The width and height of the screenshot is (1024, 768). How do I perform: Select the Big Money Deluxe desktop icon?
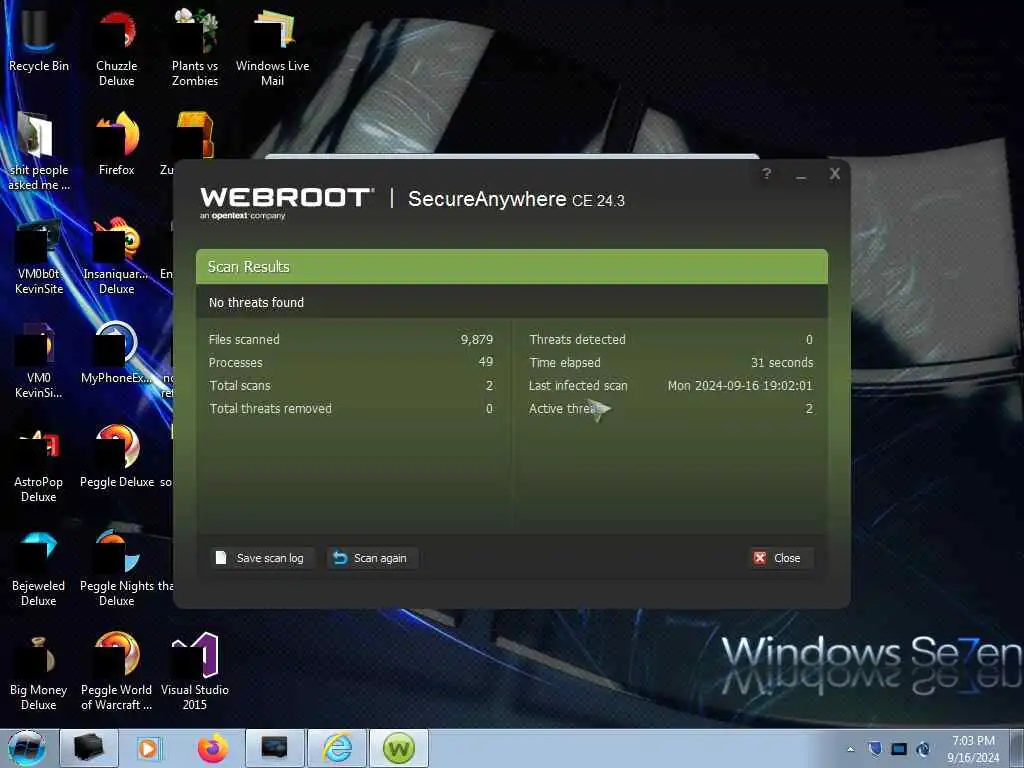(39, 673)
